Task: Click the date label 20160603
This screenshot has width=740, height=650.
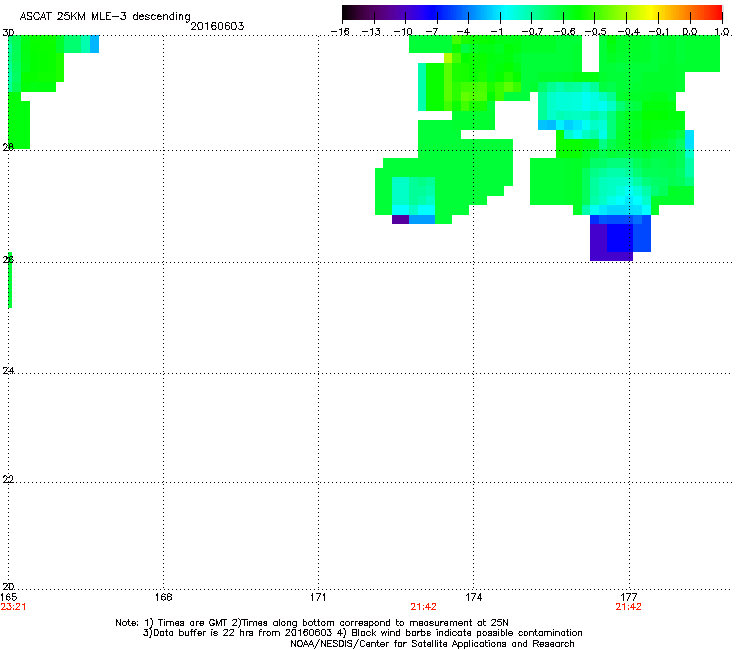Action: 217,26
